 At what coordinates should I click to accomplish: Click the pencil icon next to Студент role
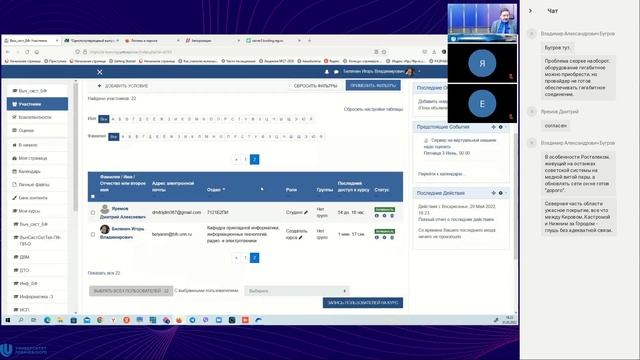[x=306, y=212]
